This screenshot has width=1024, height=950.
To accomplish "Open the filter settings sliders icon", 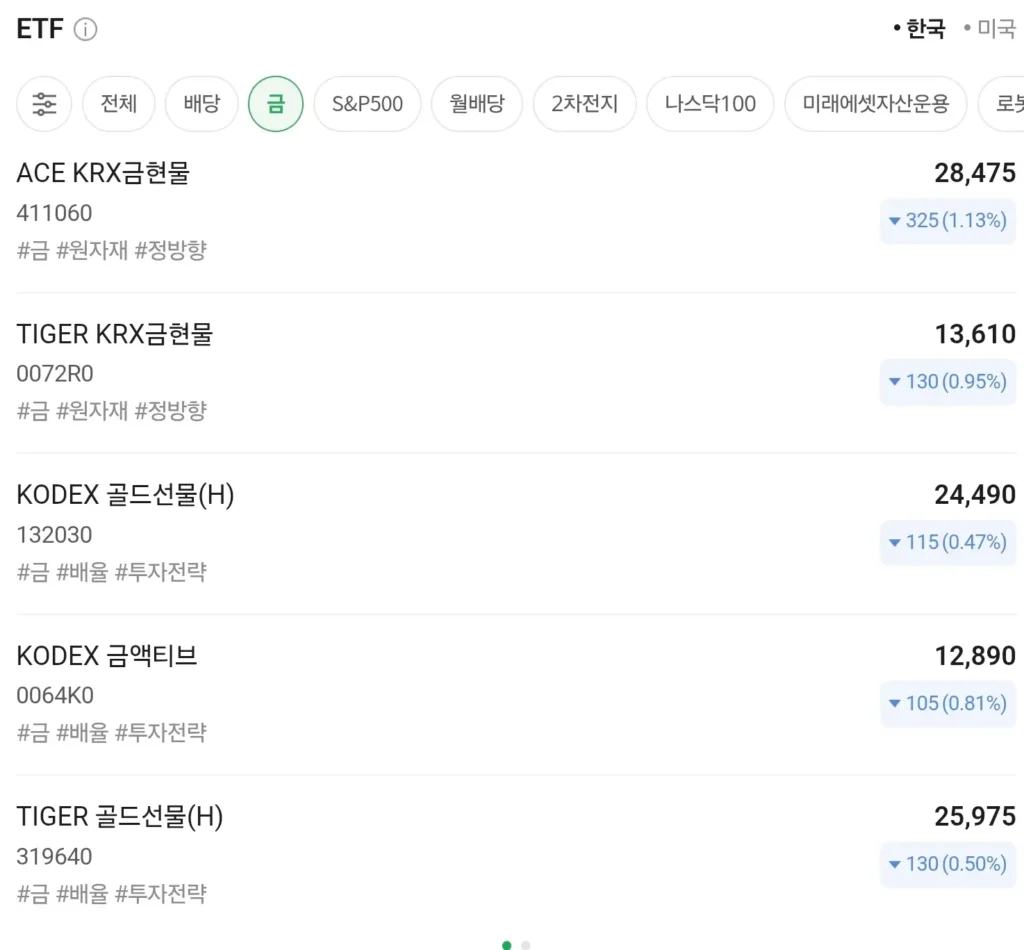I will [x=44, y=103].
